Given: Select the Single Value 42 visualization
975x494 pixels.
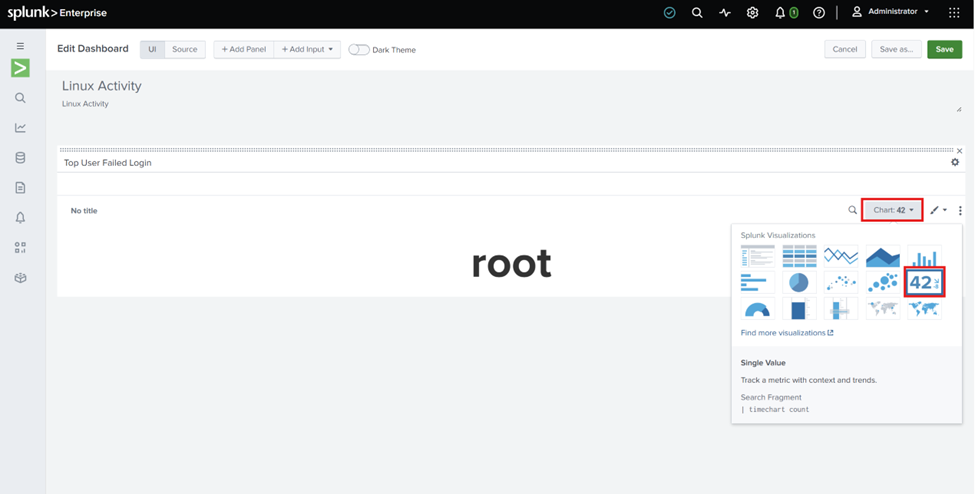Looking at the screenshot, I should coord(925,282).
